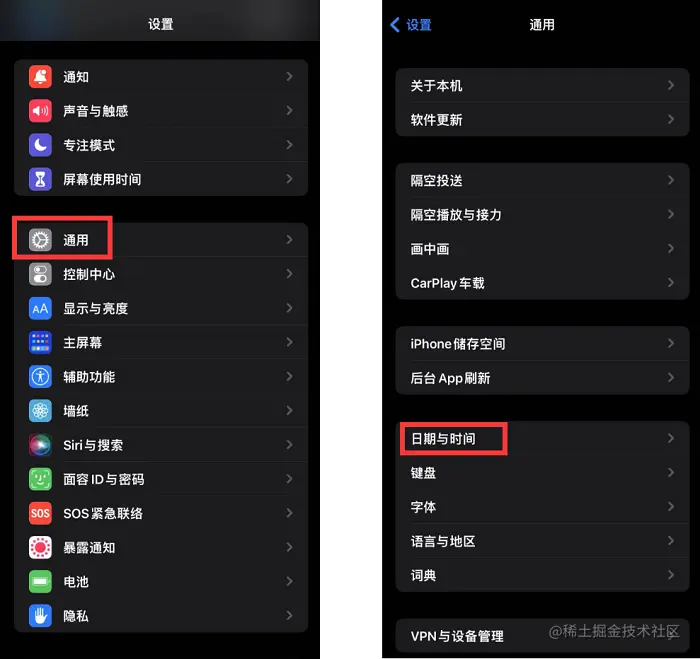Screen dimensions: 700x659
Task: Open the gear 通用 icon
Action: tap(40, 240)
